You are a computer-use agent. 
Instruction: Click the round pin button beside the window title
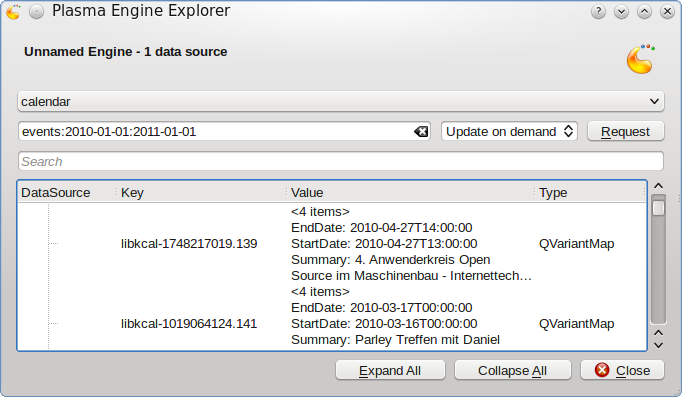pos(37,12)
